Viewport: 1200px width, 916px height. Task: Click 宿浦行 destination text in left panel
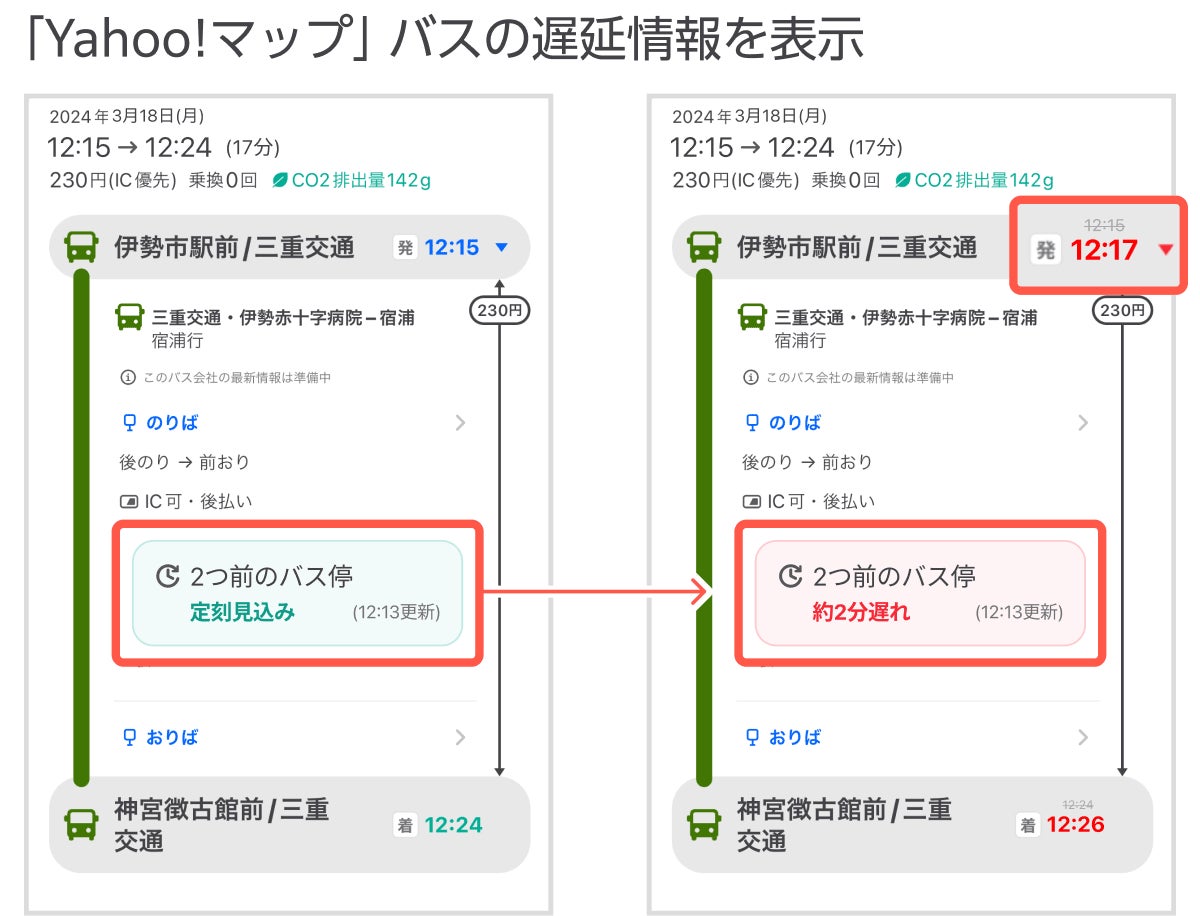(178, 341)
